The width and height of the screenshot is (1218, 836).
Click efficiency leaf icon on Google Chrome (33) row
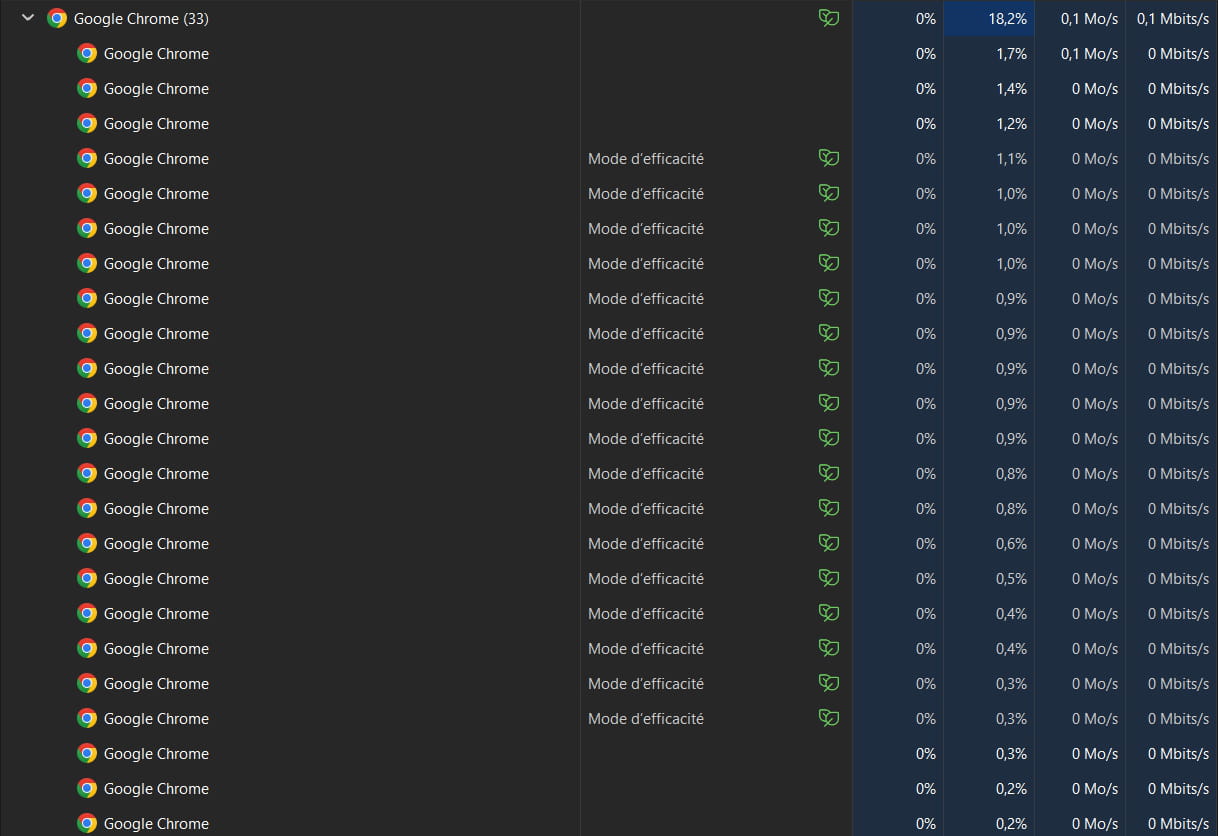(829, 18)
